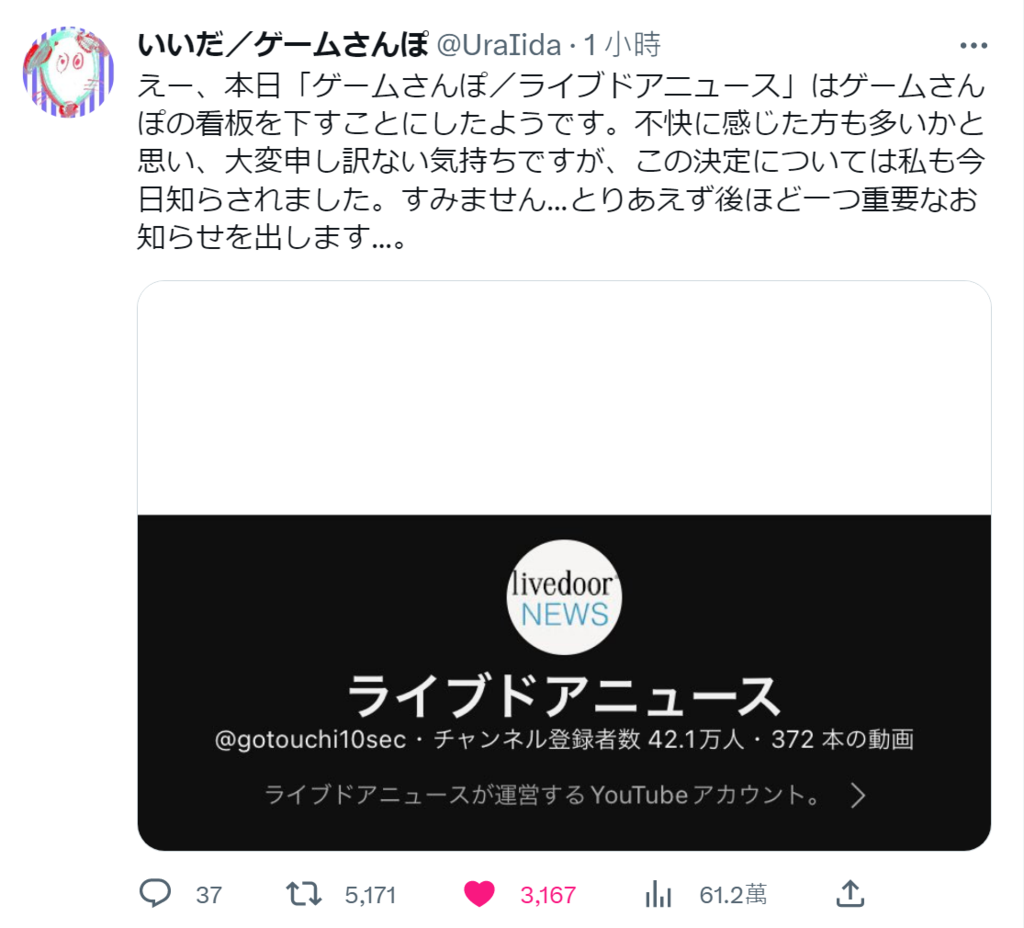This screenshot has height=928, width=1024.
Task: Open the view analytics bar chart icon
Action: point(658,893)
